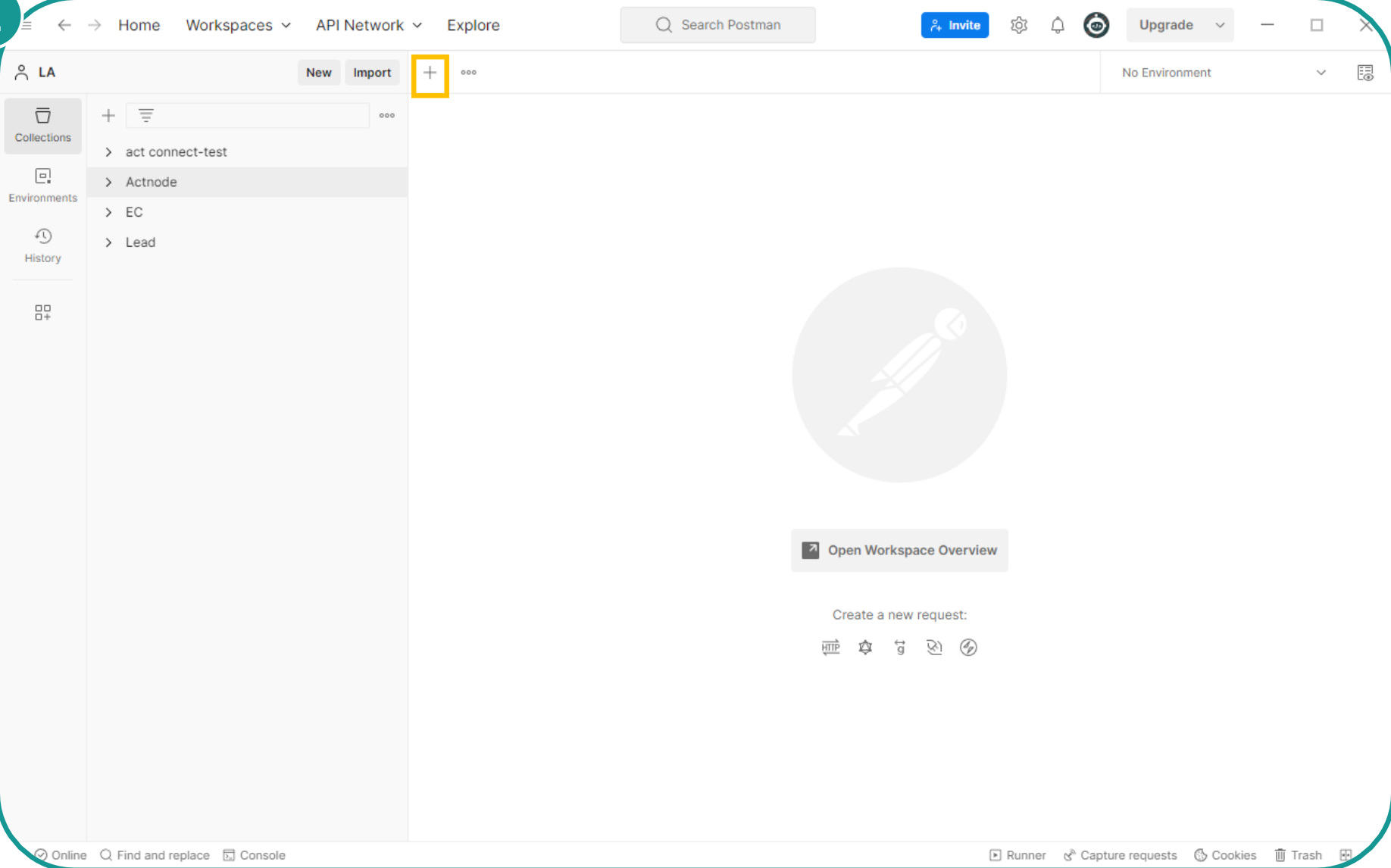Open tab options ellipsis menu
The image size is (1391, 868).
click(469, 73)
